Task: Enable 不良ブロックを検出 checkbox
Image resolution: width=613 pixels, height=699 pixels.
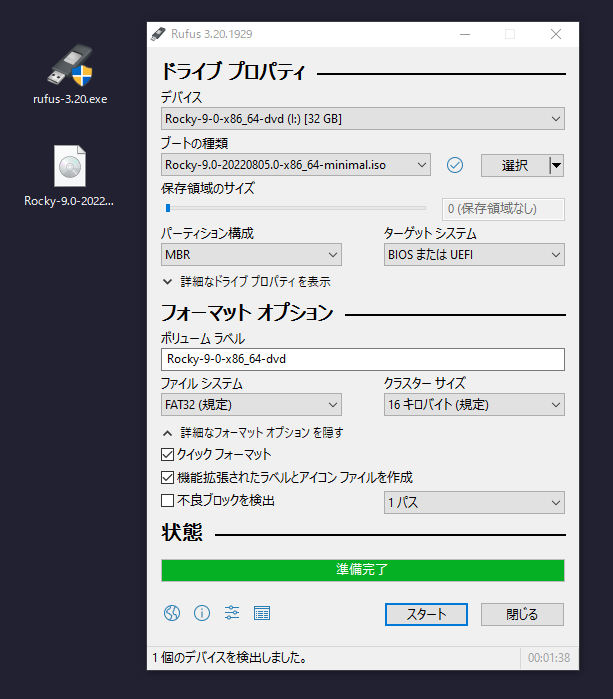Action: coord(167,501)
